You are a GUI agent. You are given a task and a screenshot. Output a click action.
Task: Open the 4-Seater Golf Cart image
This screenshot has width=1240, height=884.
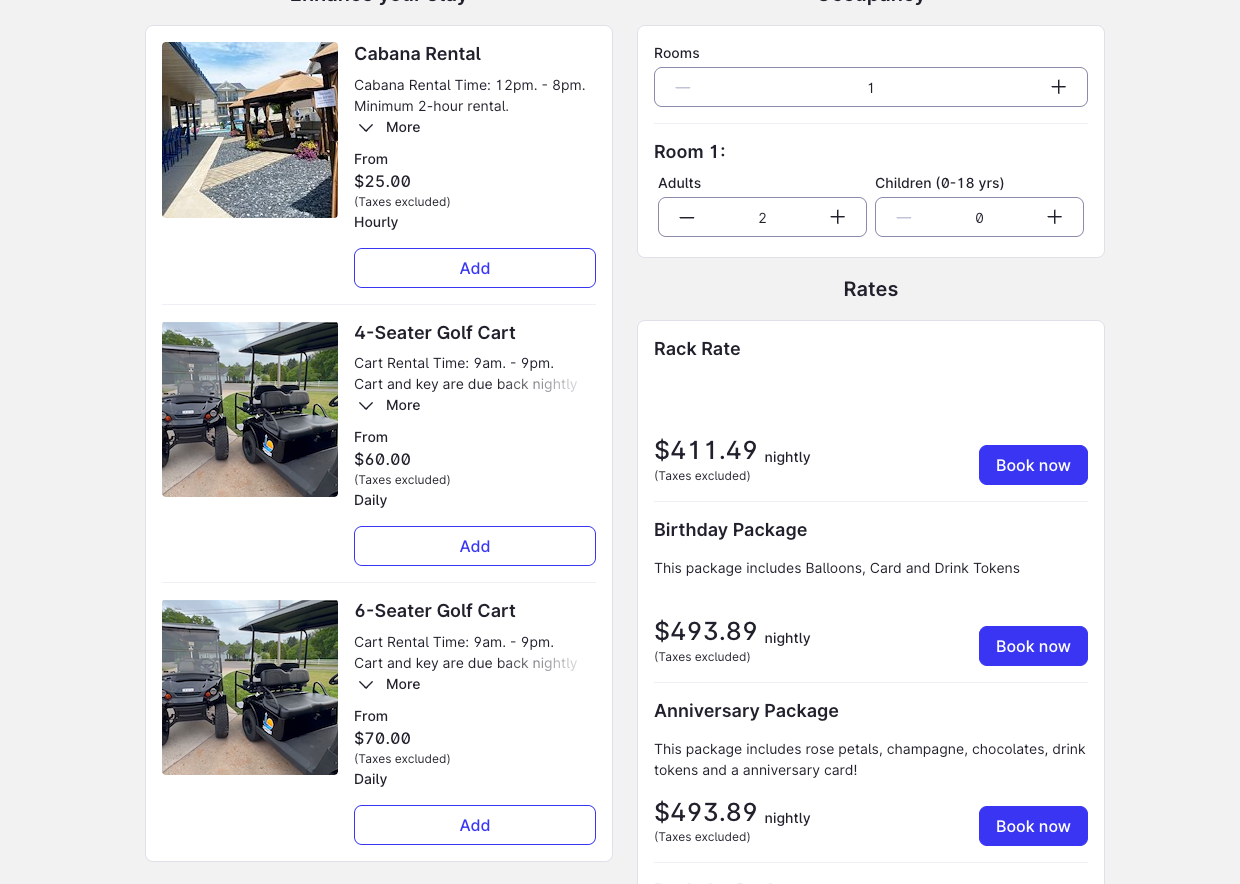249,409
